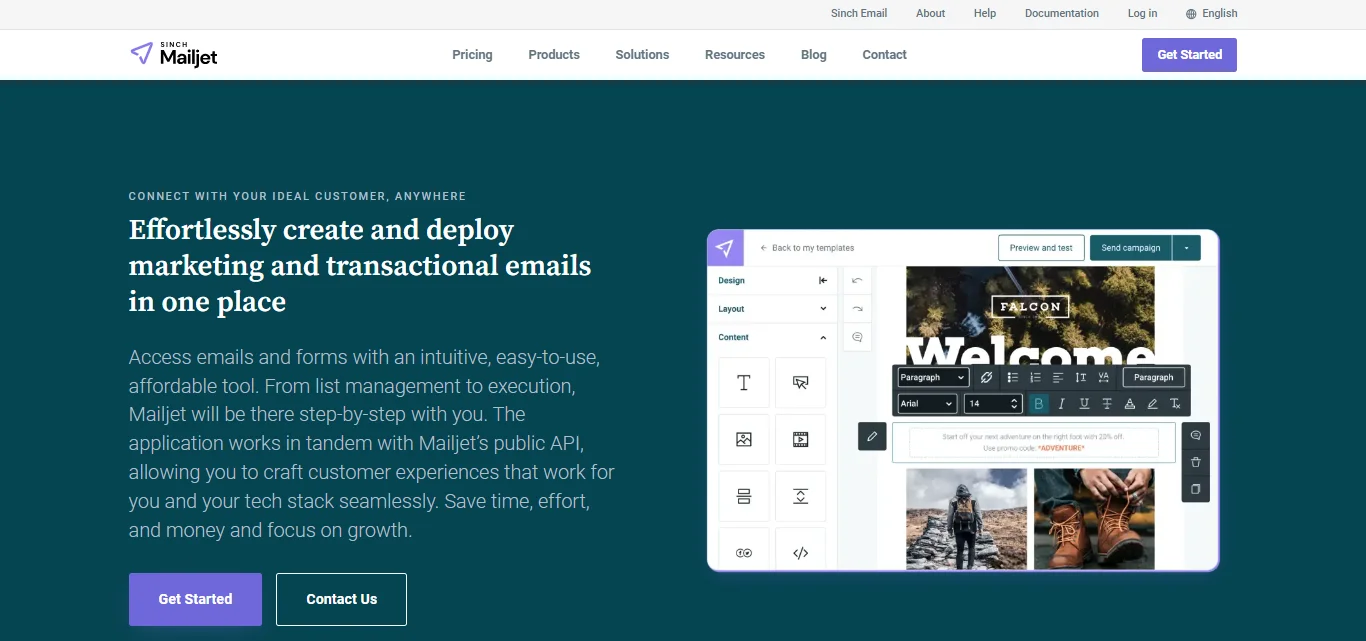Select the Social share content block

point(744,551)
